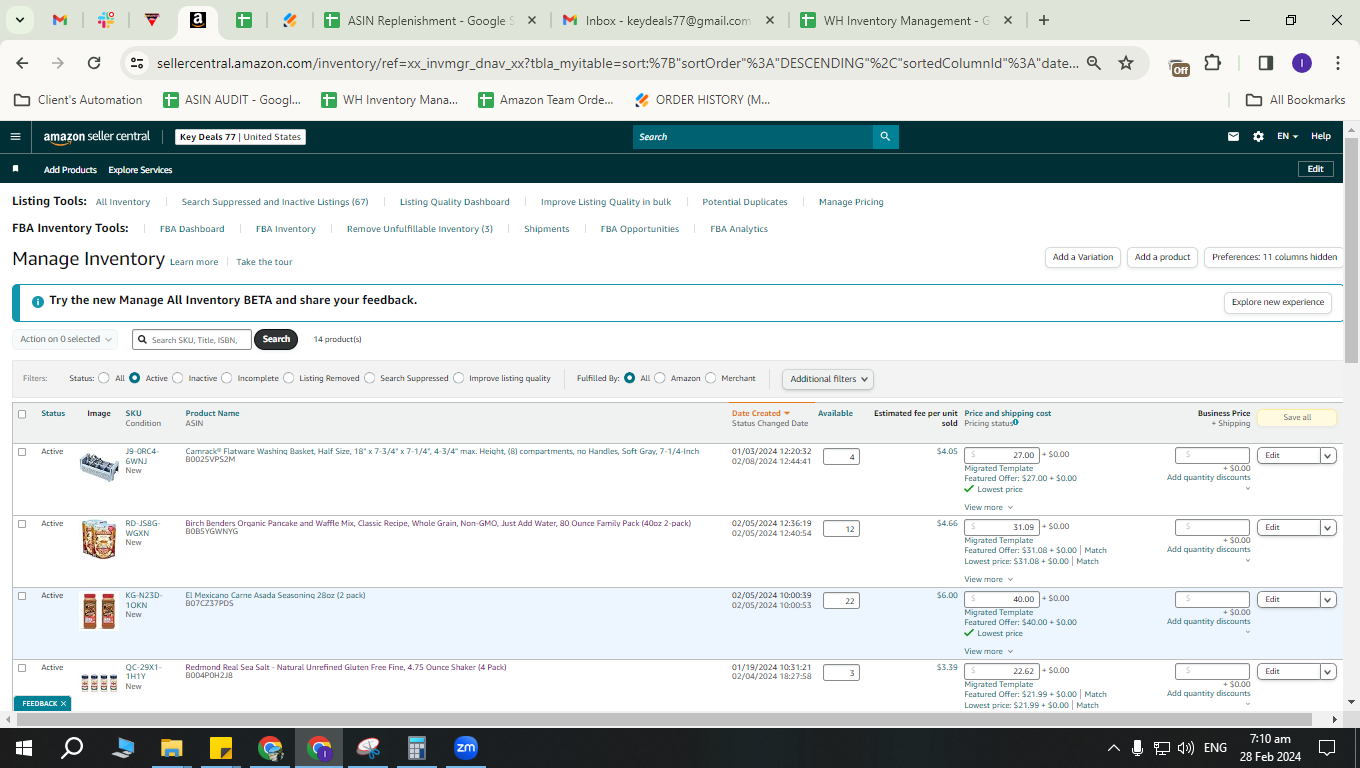Click the Add a Variation button
Screen dimensions: 1360x768
pos(1083,257)
